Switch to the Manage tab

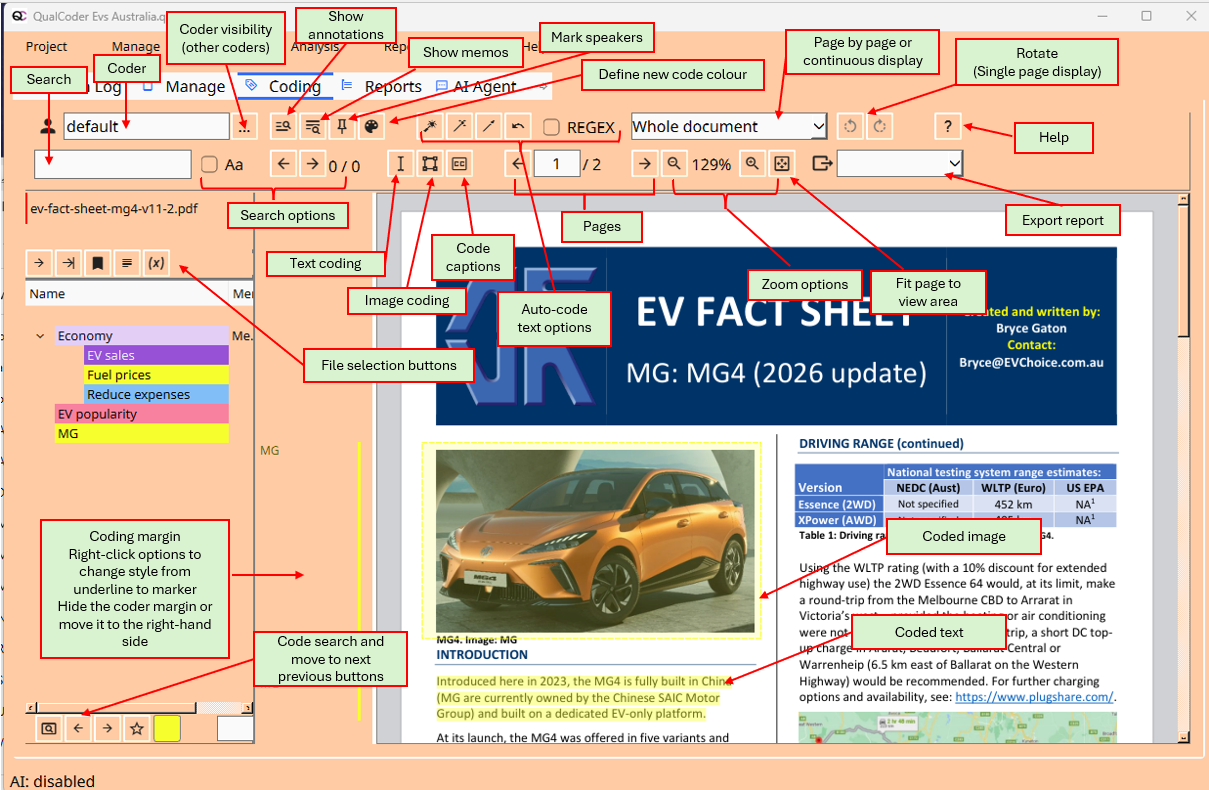click(184, 87)
